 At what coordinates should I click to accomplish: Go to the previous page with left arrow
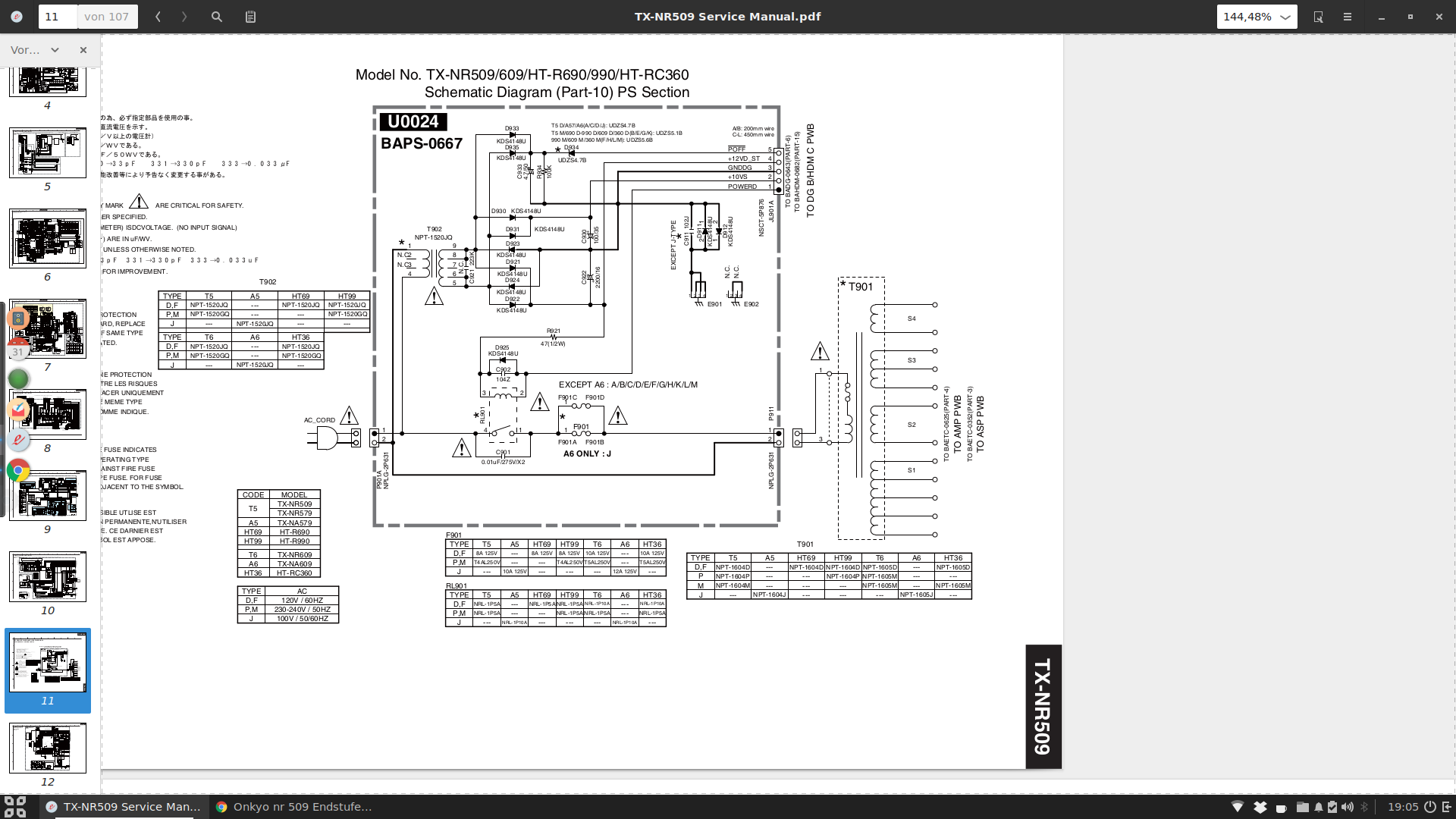pos(158,17)
